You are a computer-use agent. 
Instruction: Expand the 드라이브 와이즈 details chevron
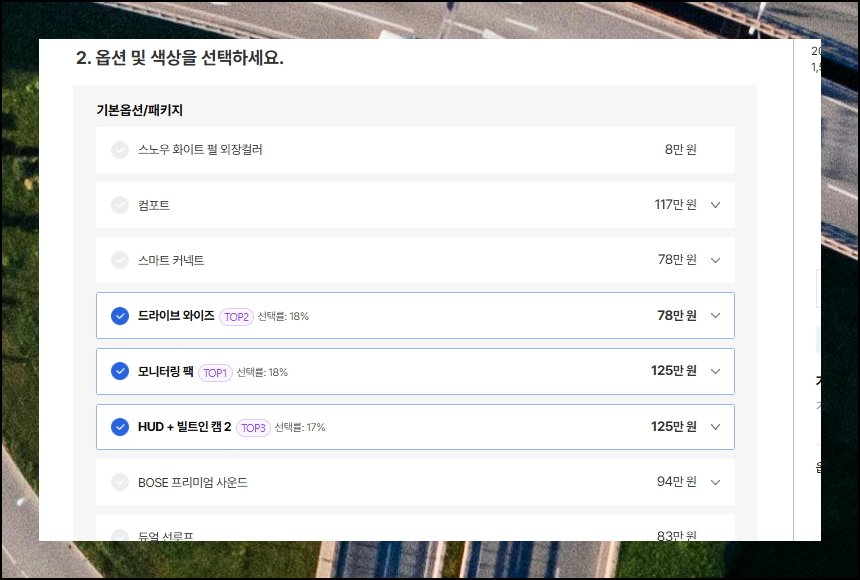(x=715, y=316)
